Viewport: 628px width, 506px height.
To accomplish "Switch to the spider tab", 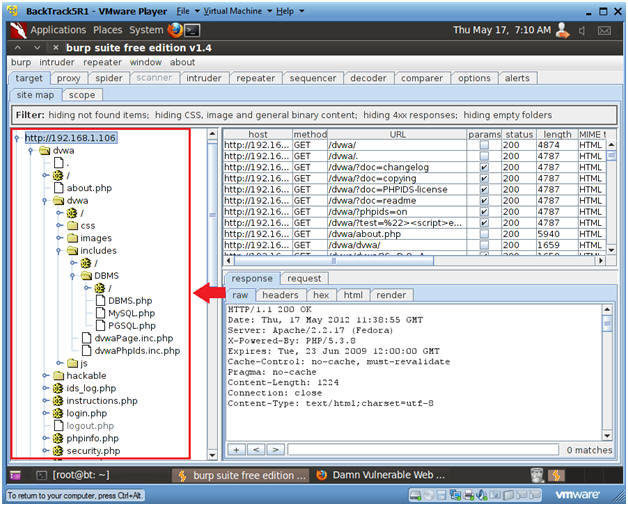I will click(109, 78).
